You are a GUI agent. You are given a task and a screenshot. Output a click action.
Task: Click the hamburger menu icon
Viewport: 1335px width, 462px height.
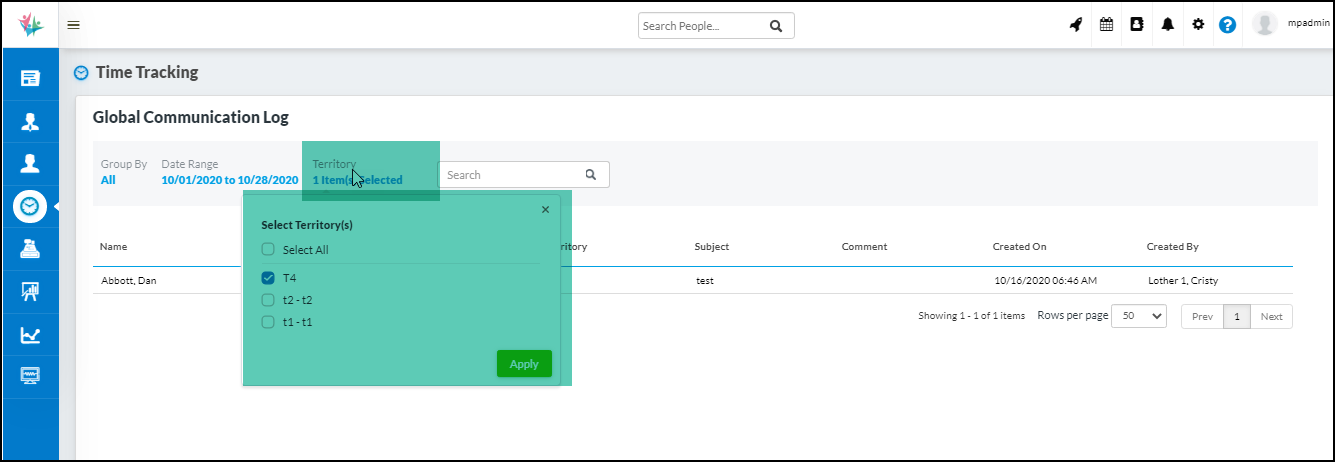[x=73, y=25]
